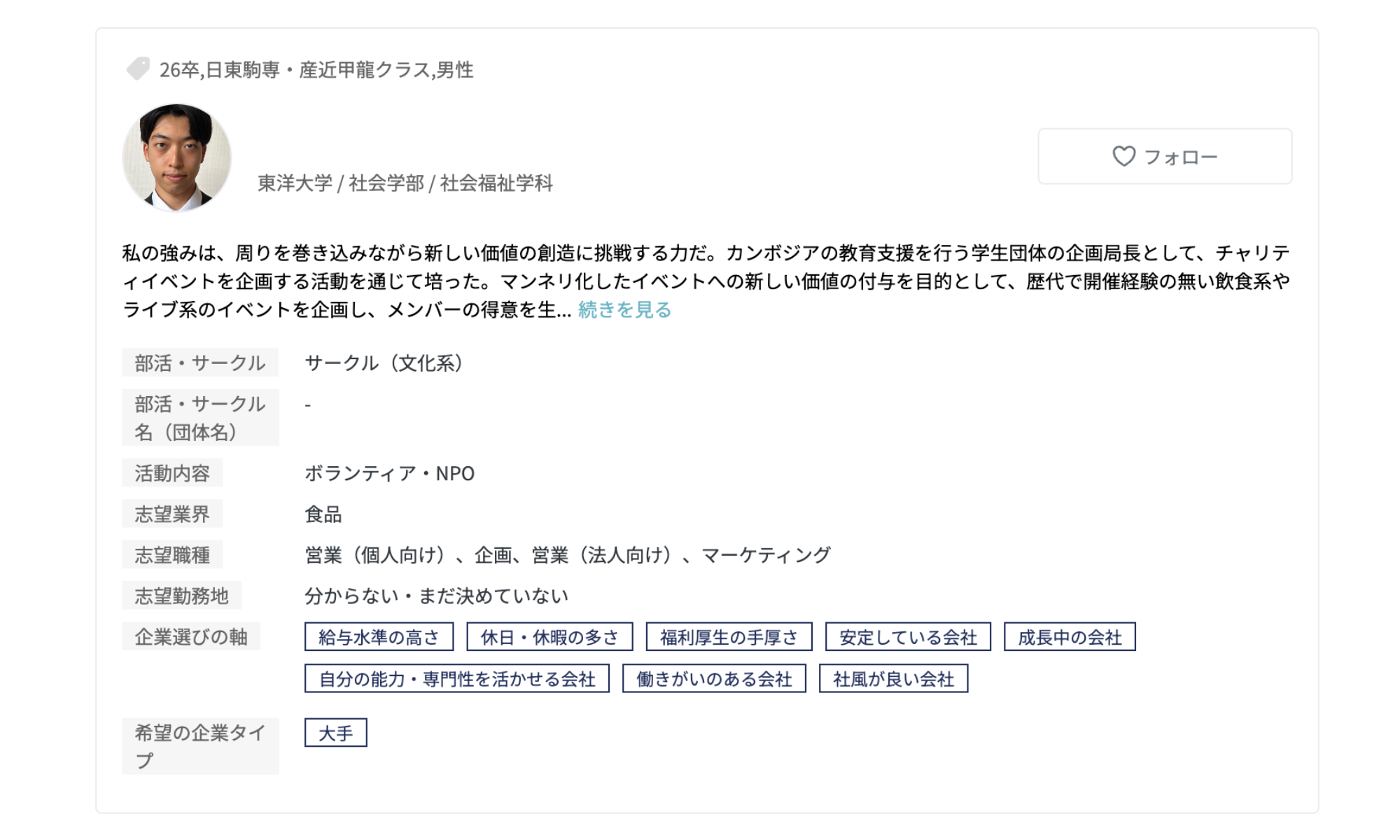Click the 働きがいのある会社 tag

(714, 679)
